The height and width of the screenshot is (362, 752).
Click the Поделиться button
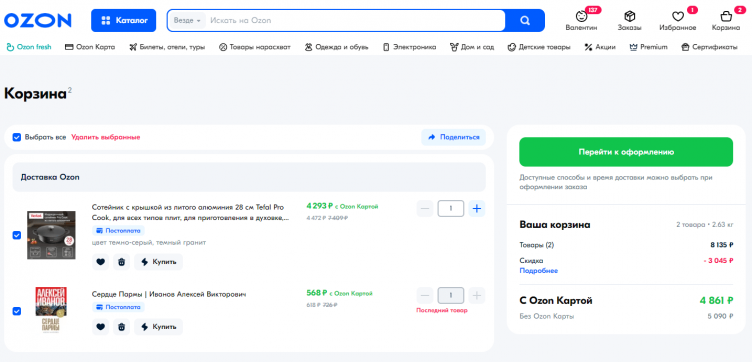point(453,137)
